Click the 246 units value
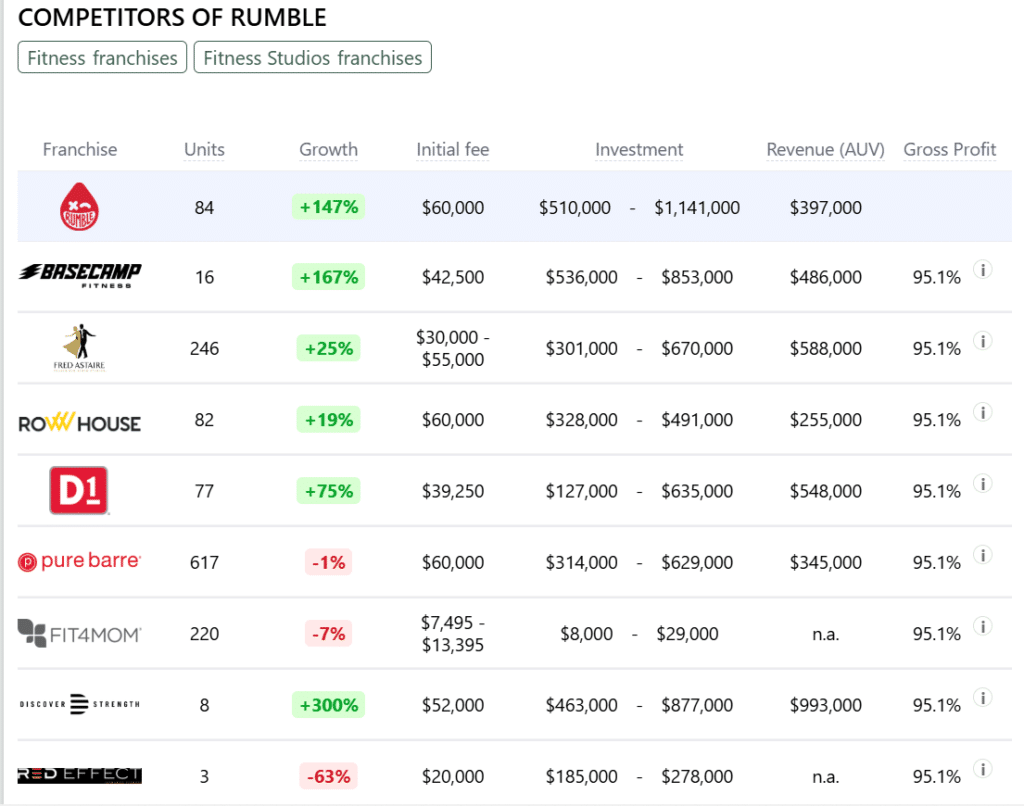Viewport: 1024px width, 806px height. point(204,348)
